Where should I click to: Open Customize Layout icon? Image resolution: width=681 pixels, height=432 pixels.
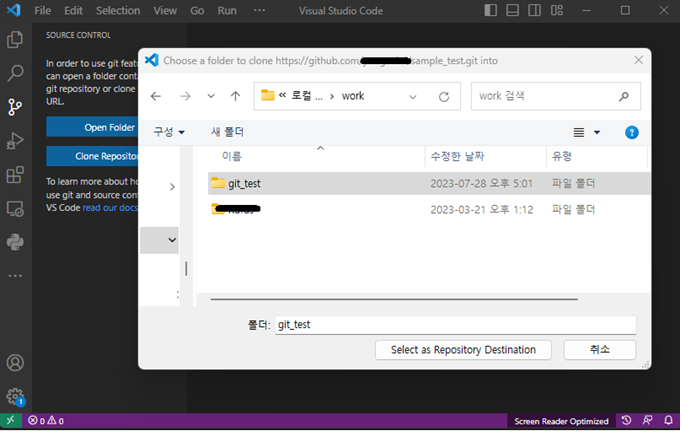tap(556, 10)
